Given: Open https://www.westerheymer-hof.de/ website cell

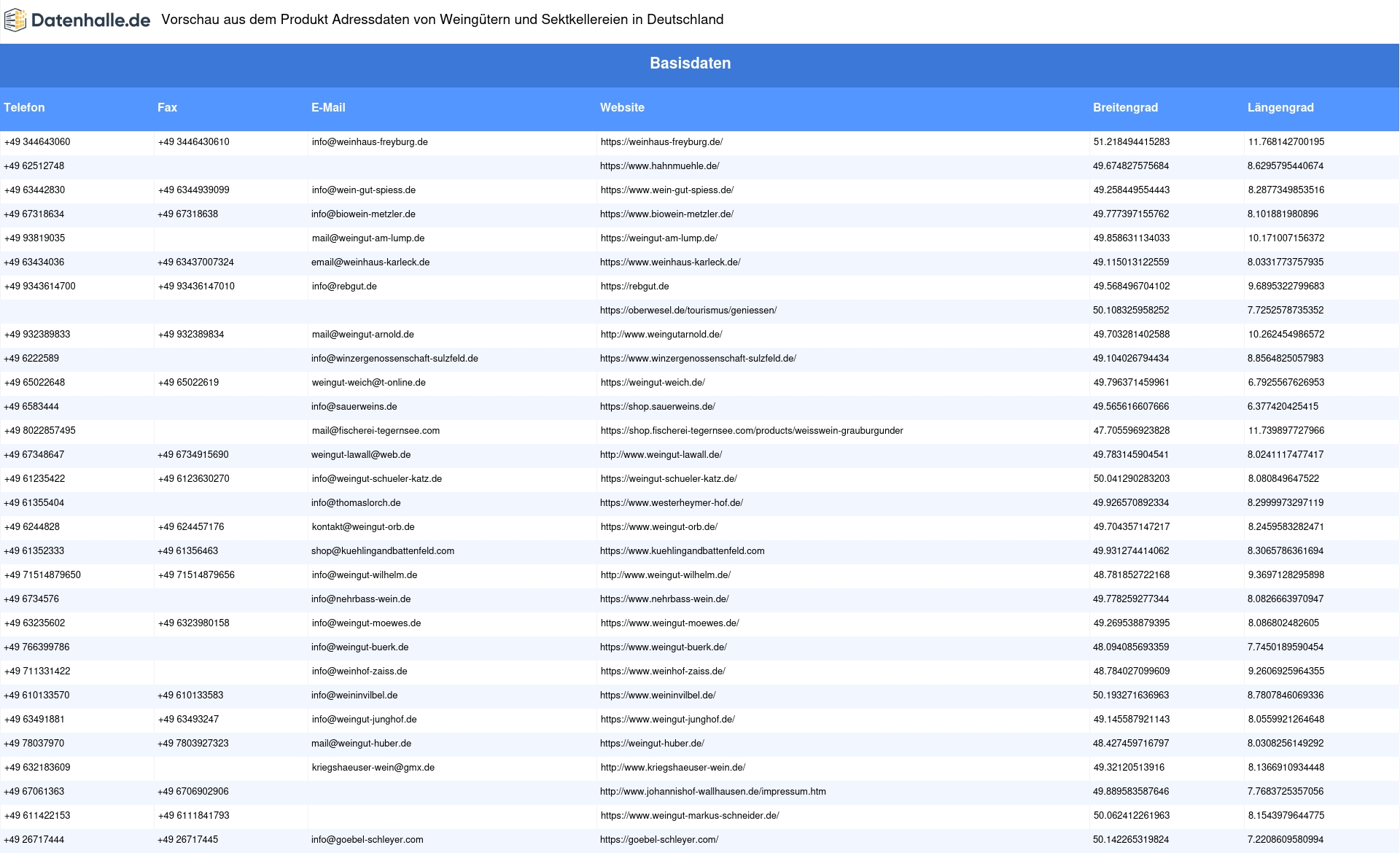Looking at the screenshot, I should (672, 503).
